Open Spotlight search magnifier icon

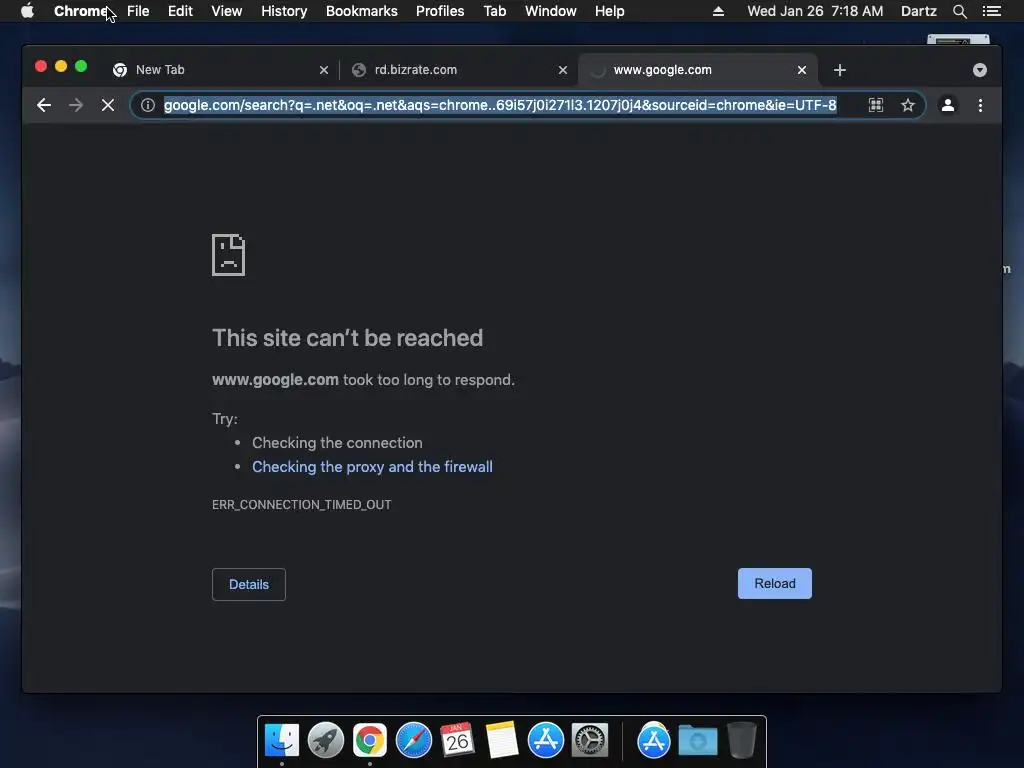(x=959, y=11)
